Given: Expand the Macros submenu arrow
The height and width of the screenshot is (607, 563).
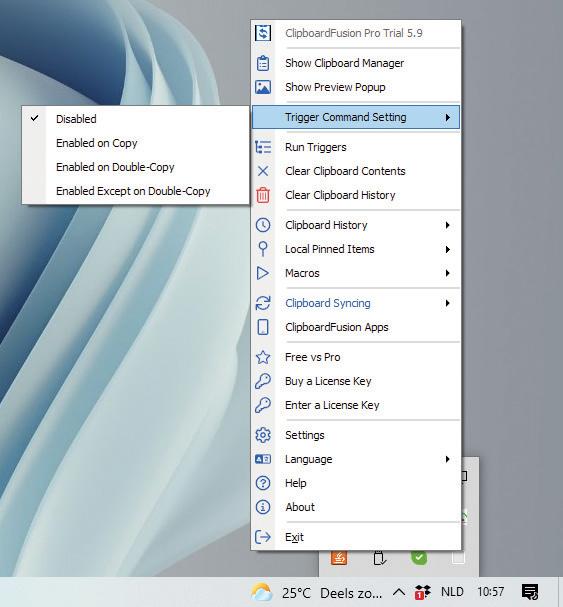Looking at the screenshot, I should click(448, 273).
